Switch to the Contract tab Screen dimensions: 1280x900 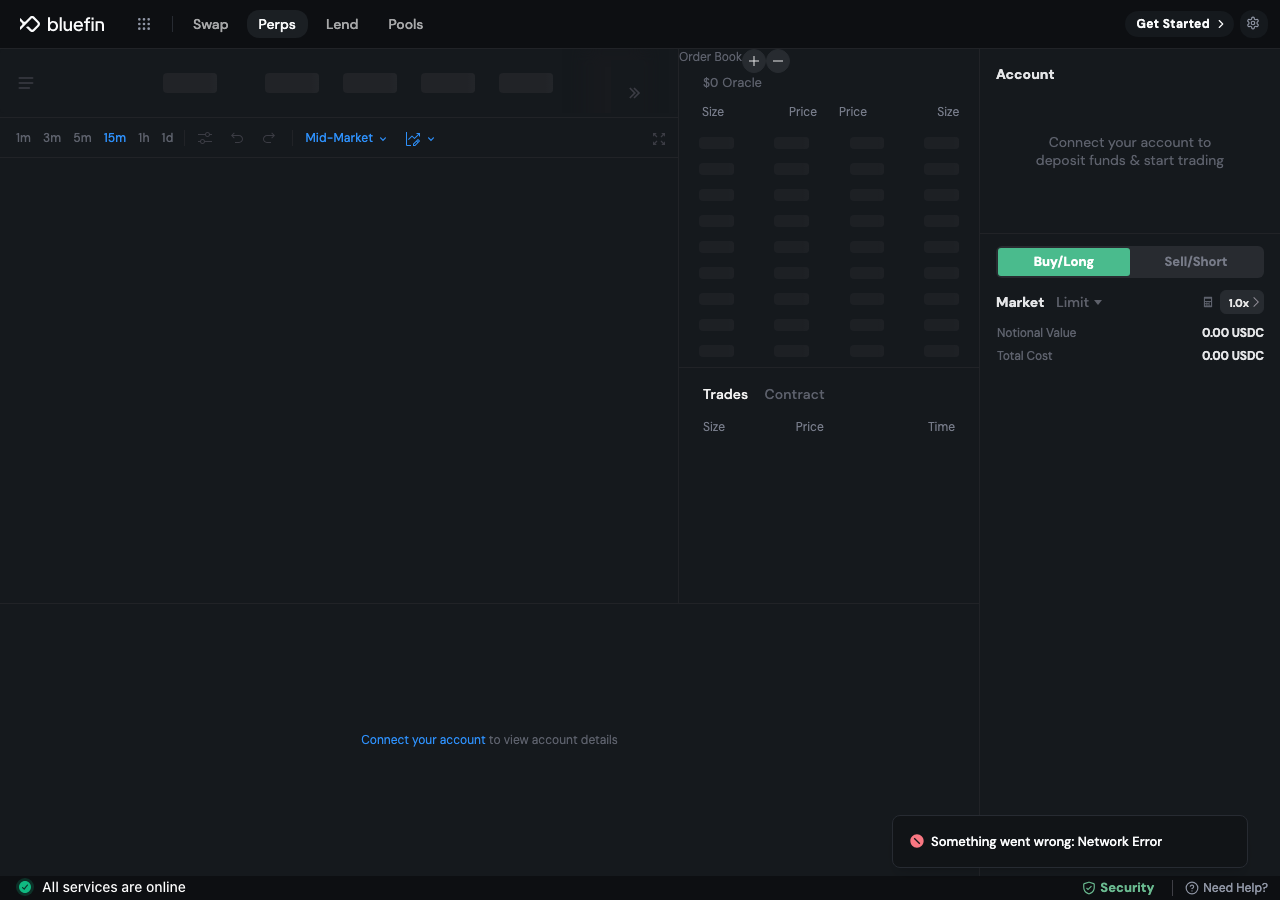[x=794, y=394]
